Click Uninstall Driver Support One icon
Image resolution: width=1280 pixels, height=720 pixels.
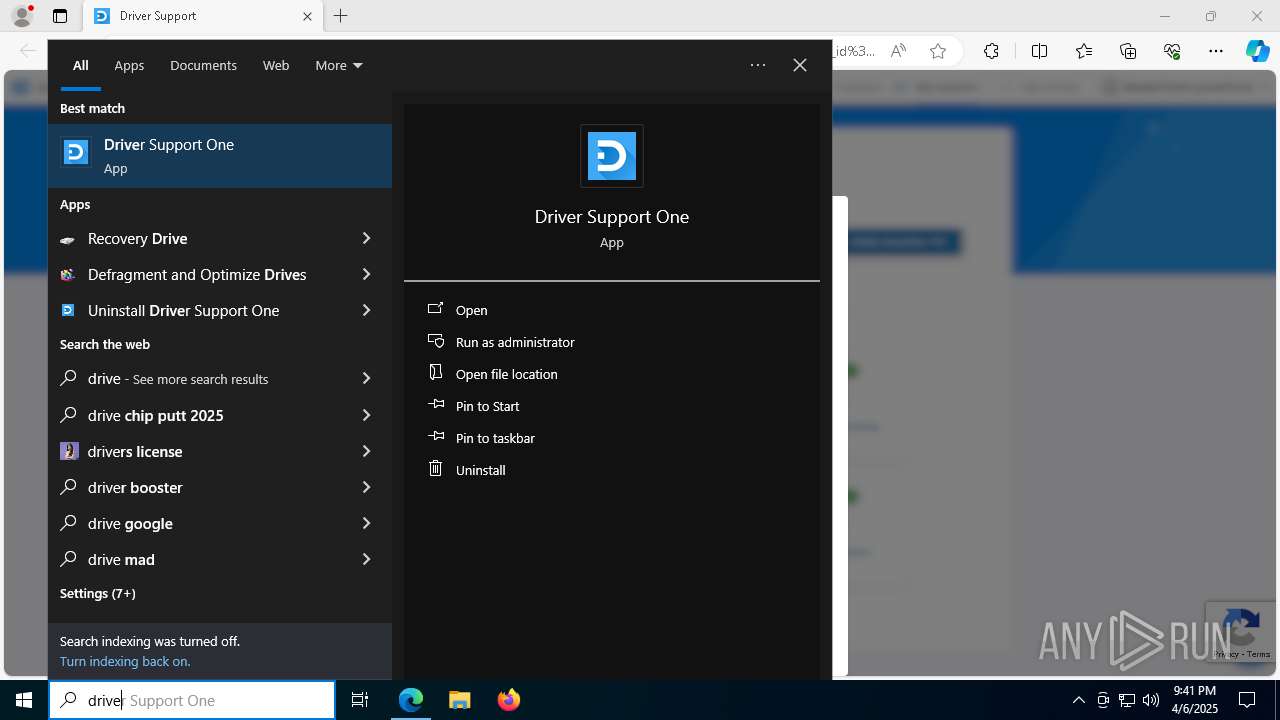[68, 311]
